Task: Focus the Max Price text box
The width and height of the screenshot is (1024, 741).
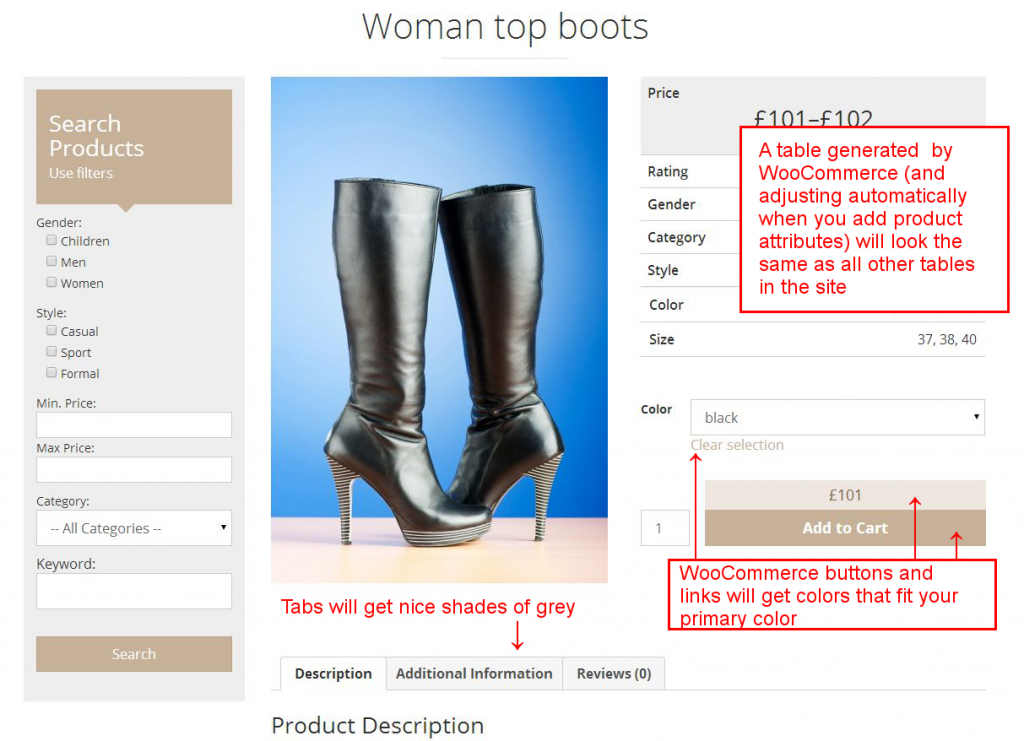Action: click(134, 470)
